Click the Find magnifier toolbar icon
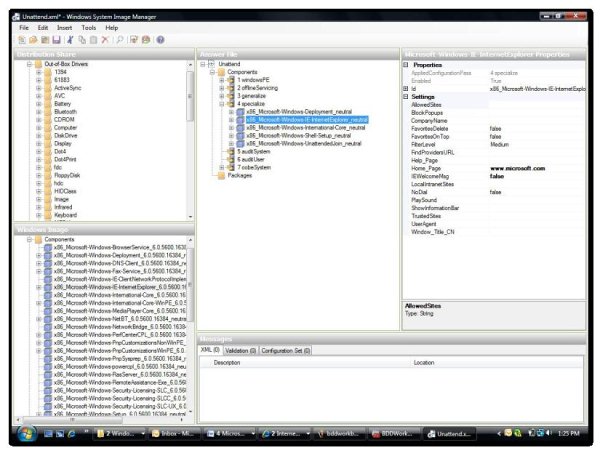This screenshot has height=453, width=600. (x=120, y=40)
